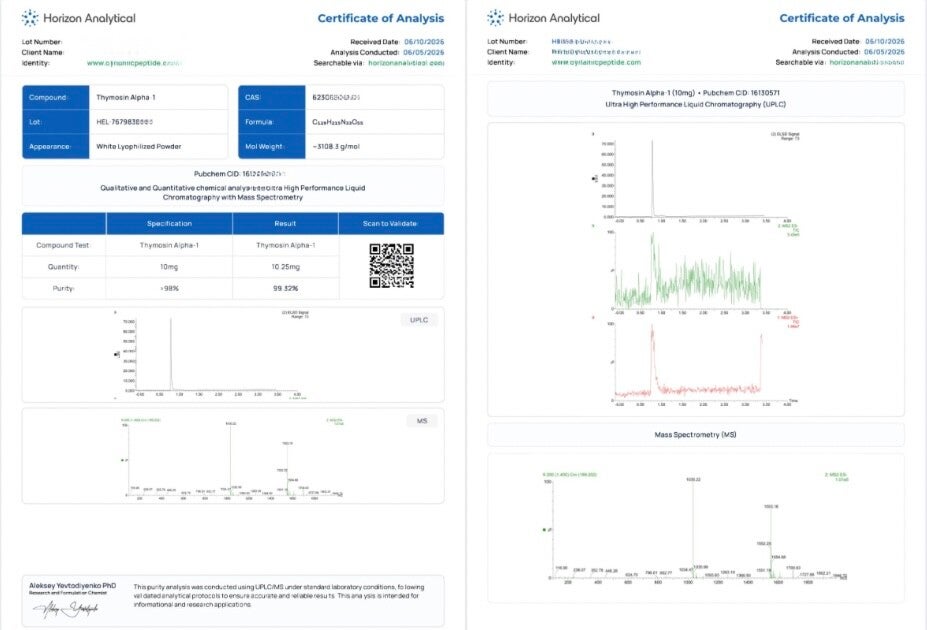Click the small UPLC chromatogram on left page
The height and width of the screenshot is (630, 927).
pyautogui.click(x=210, y=354)
